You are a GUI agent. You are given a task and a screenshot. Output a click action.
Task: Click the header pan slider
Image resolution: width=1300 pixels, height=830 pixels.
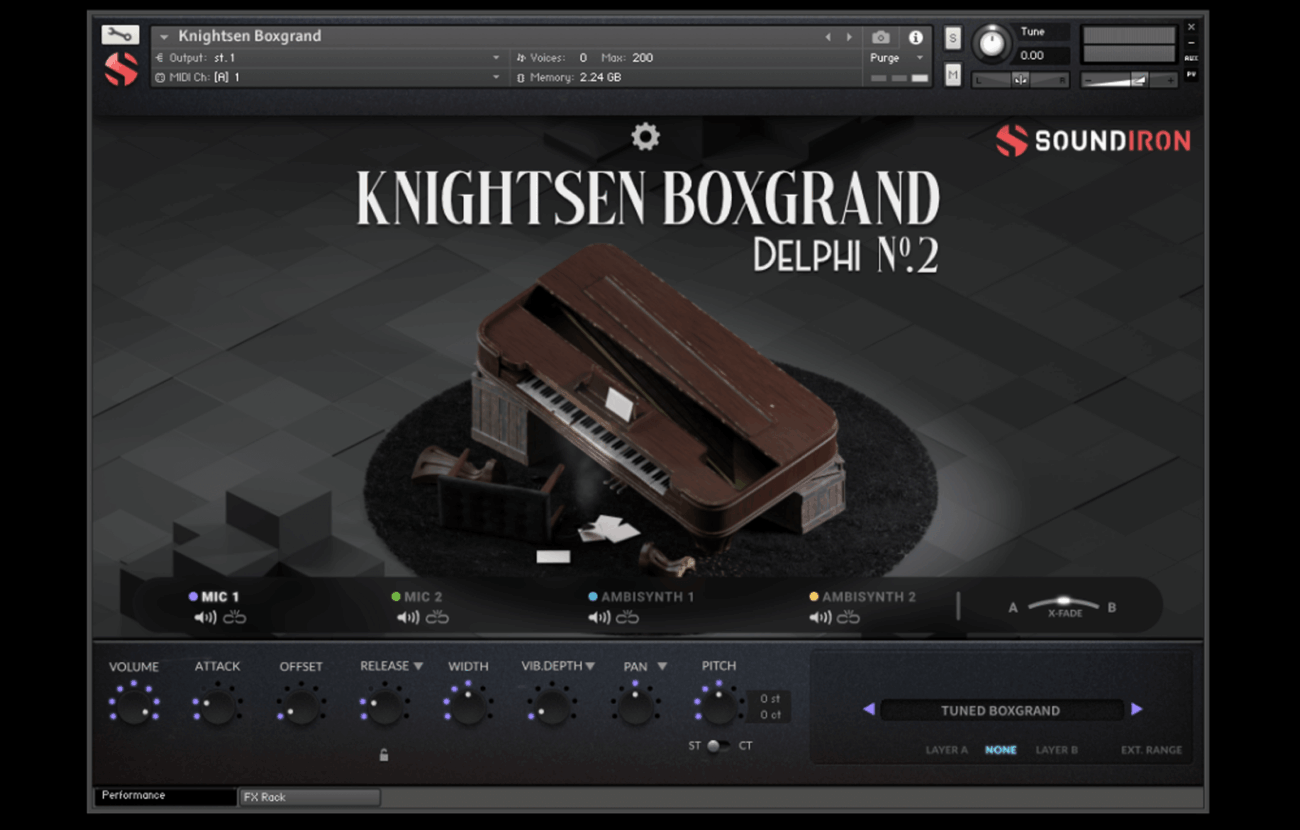tap(1020, 80)
